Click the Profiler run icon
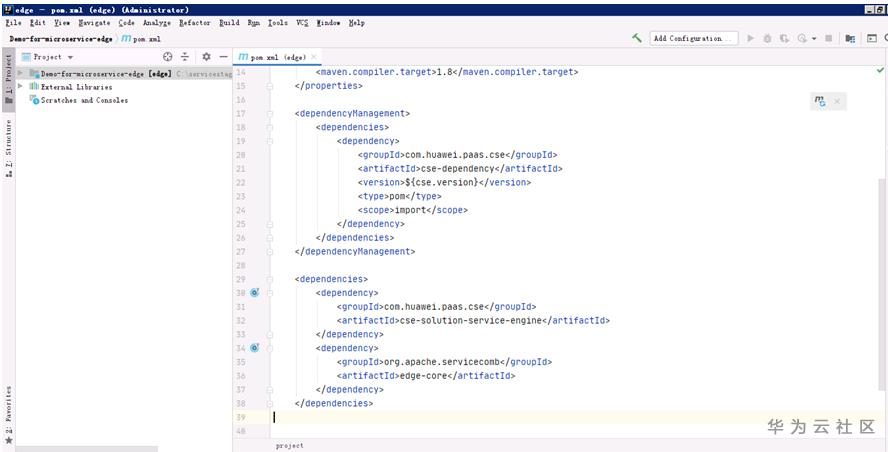The height and width of the screenshot is (452, 888). tap(802, 39)
